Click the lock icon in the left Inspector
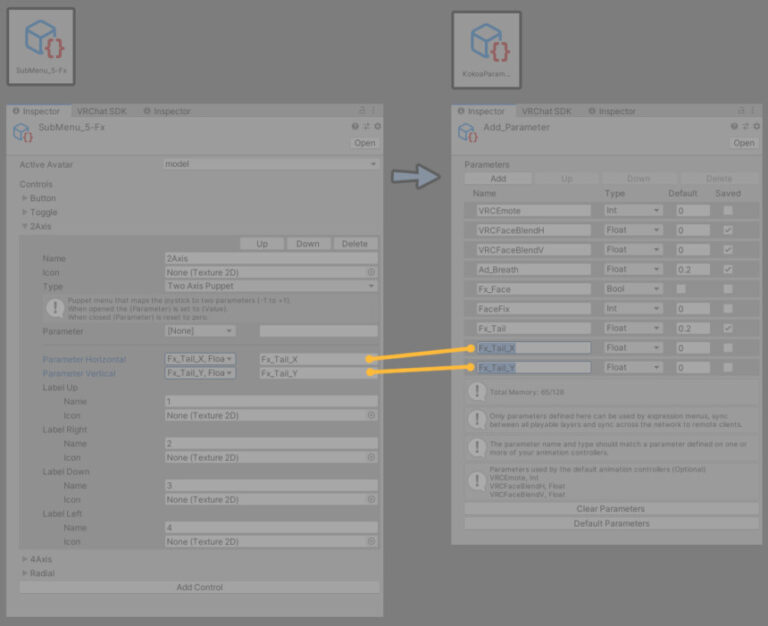Viewport: 768px width, 626px height. [x=362, y=111]
